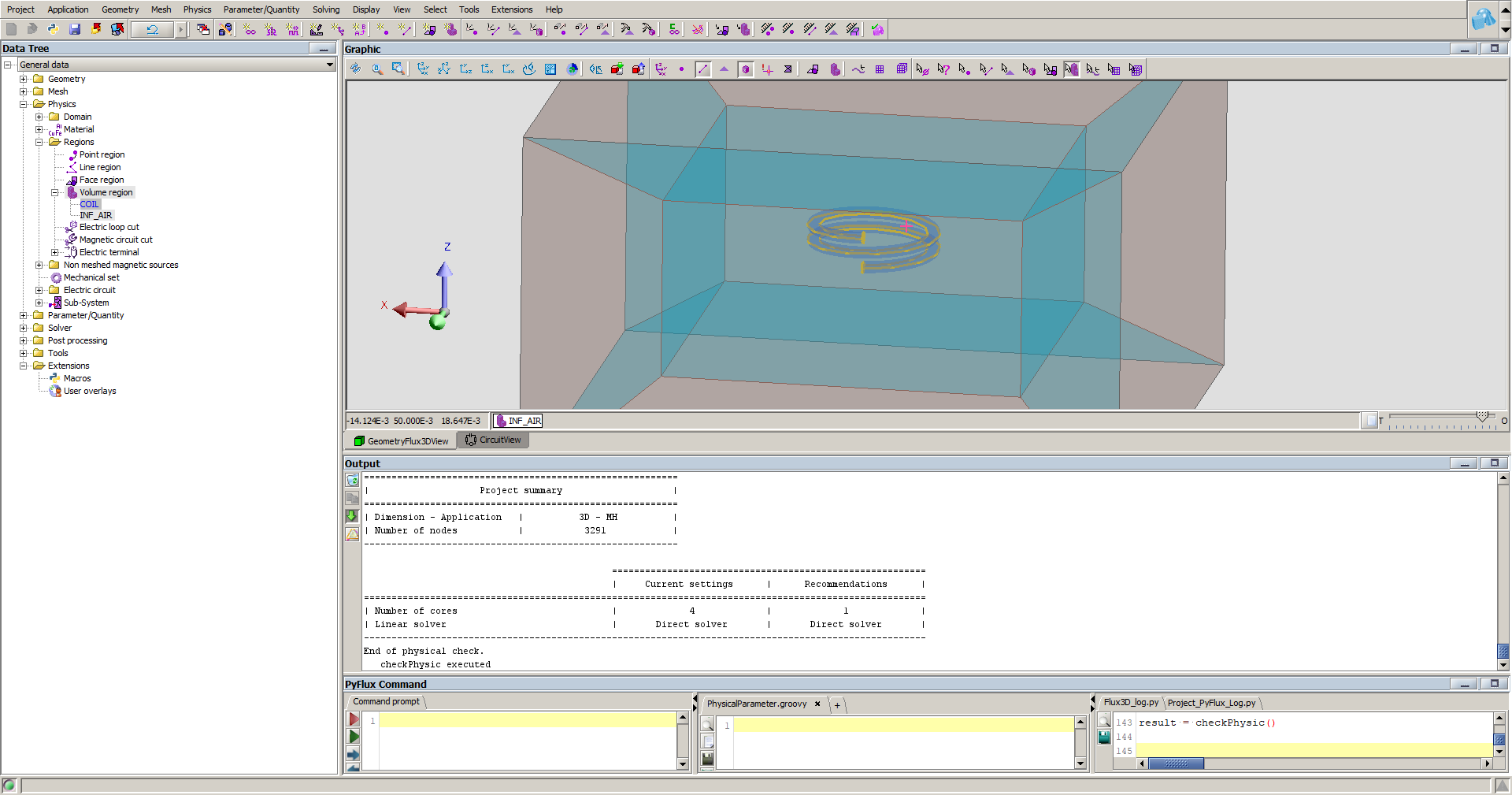Click the status indicator icon at bottom left
Image resolution: width=1512 pixels, height=795 pixels.
[x=9, y=785]
